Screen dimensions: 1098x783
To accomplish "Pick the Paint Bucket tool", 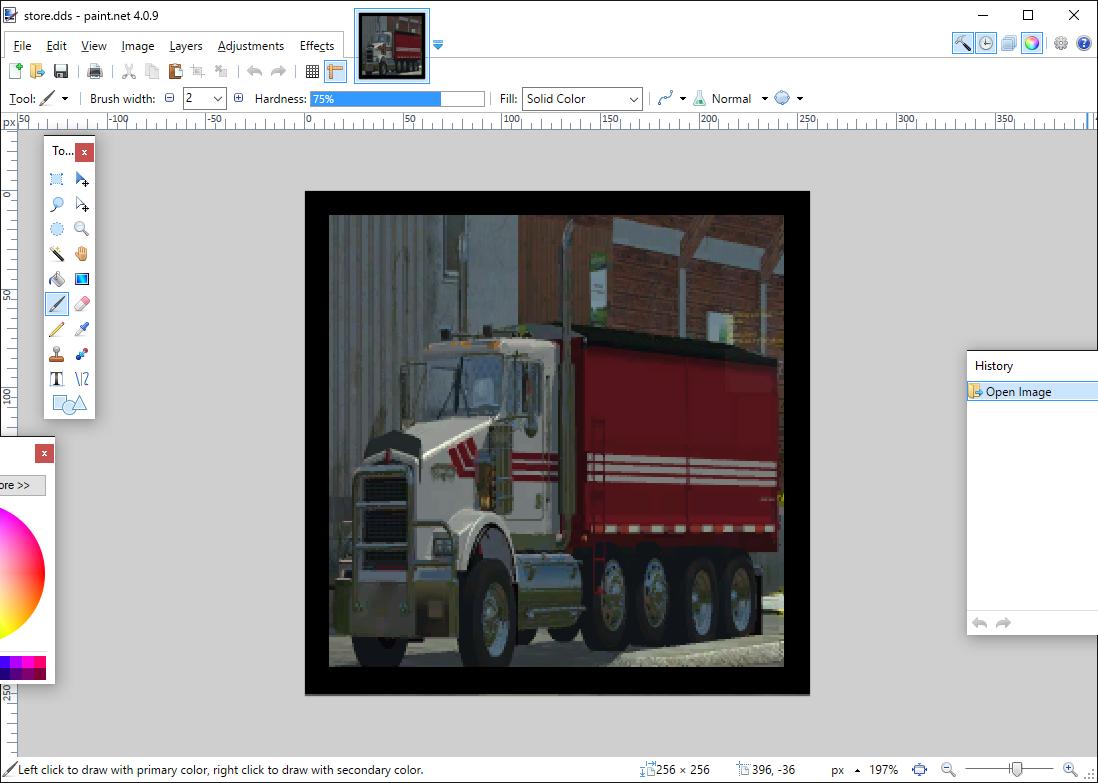I will [x=57, y=279].
